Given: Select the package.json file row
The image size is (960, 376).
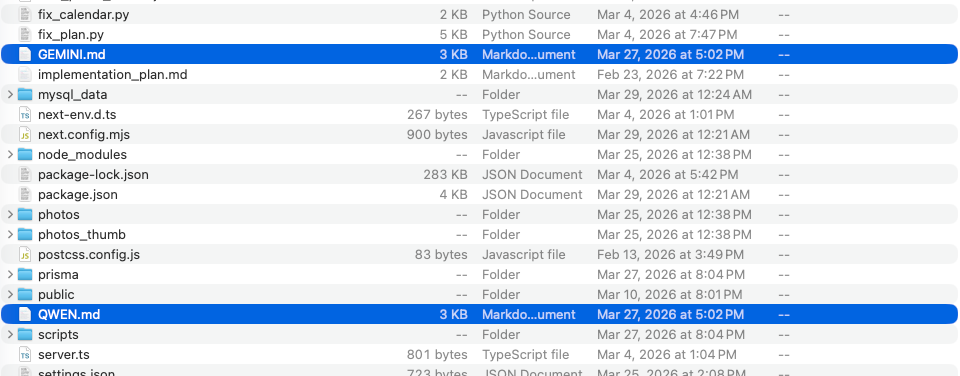Looking at the screenshot, I should click(x=479, y=195).
